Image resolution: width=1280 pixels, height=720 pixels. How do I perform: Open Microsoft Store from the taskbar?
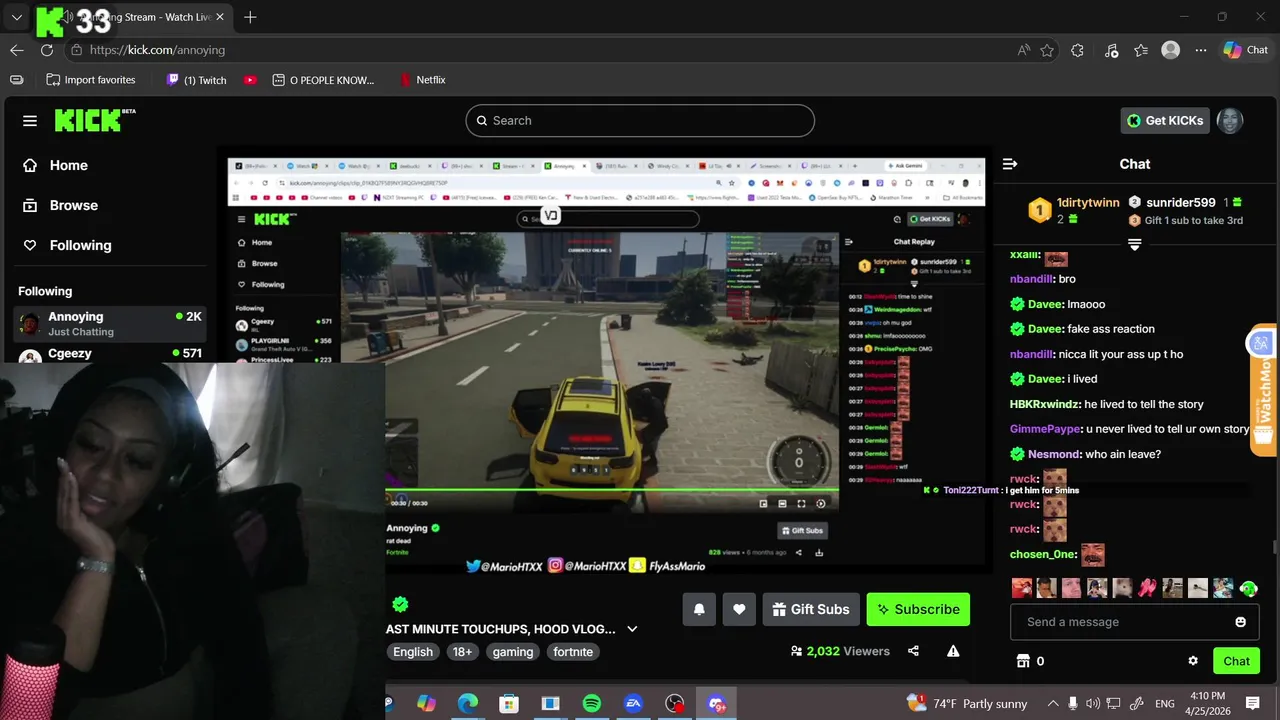(x=509, y=704)
